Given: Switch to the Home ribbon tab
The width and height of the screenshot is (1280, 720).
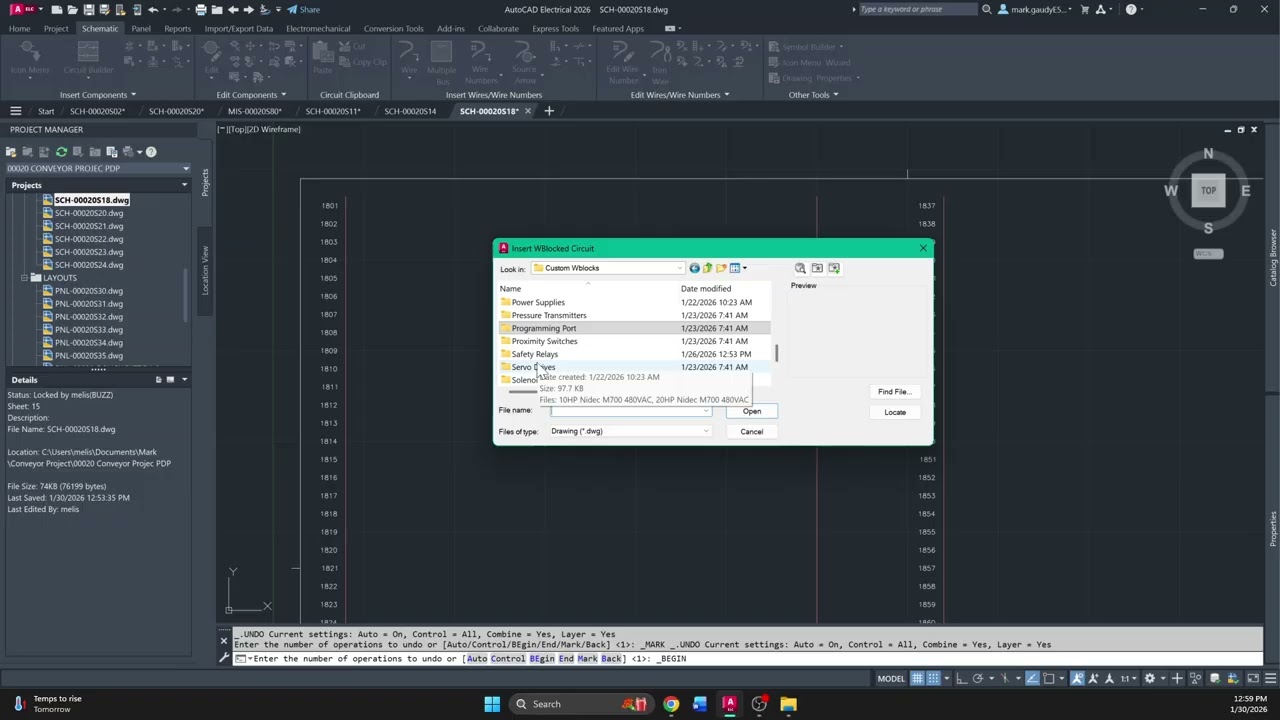Looking at the screenshot, I should tap(19, 28).
